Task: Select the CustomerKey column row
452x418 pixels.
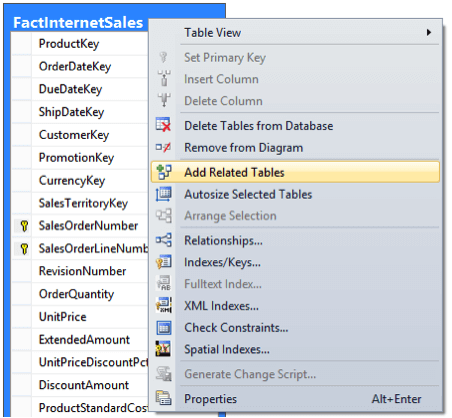Action: tap(80, 135)
